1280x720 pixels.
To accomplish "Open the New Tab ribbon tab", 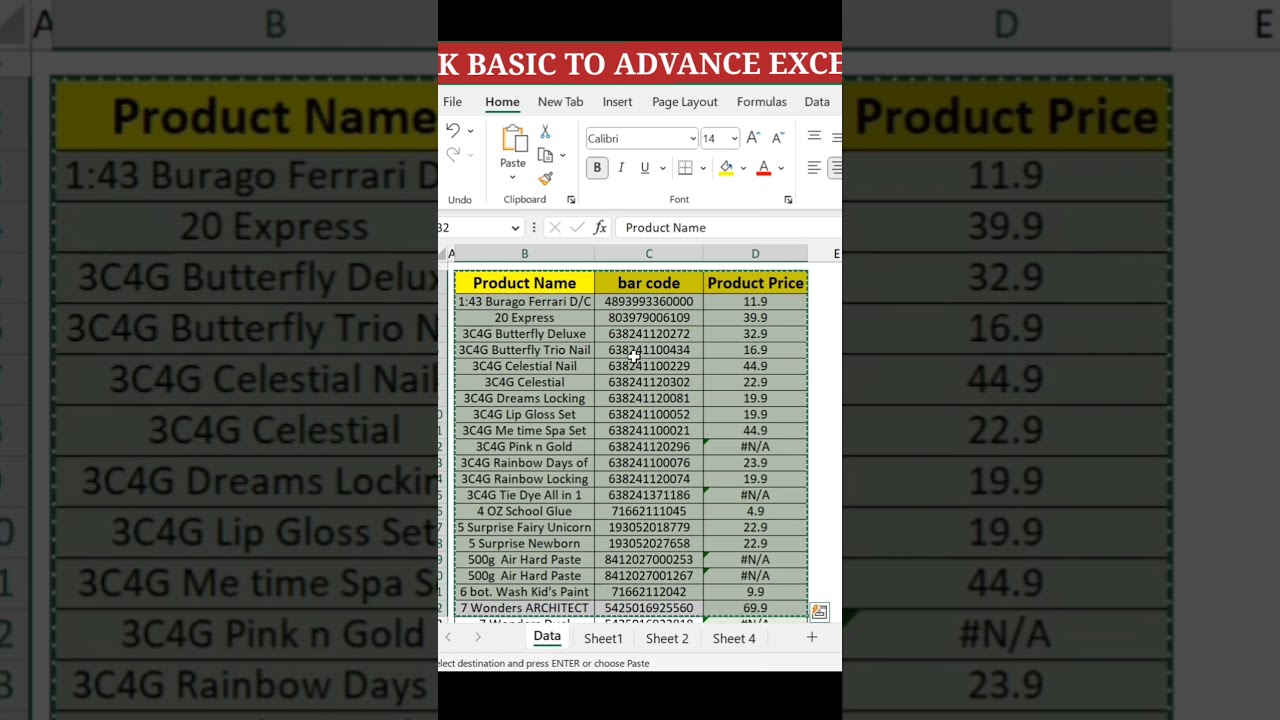I will (x=560, y=102).
